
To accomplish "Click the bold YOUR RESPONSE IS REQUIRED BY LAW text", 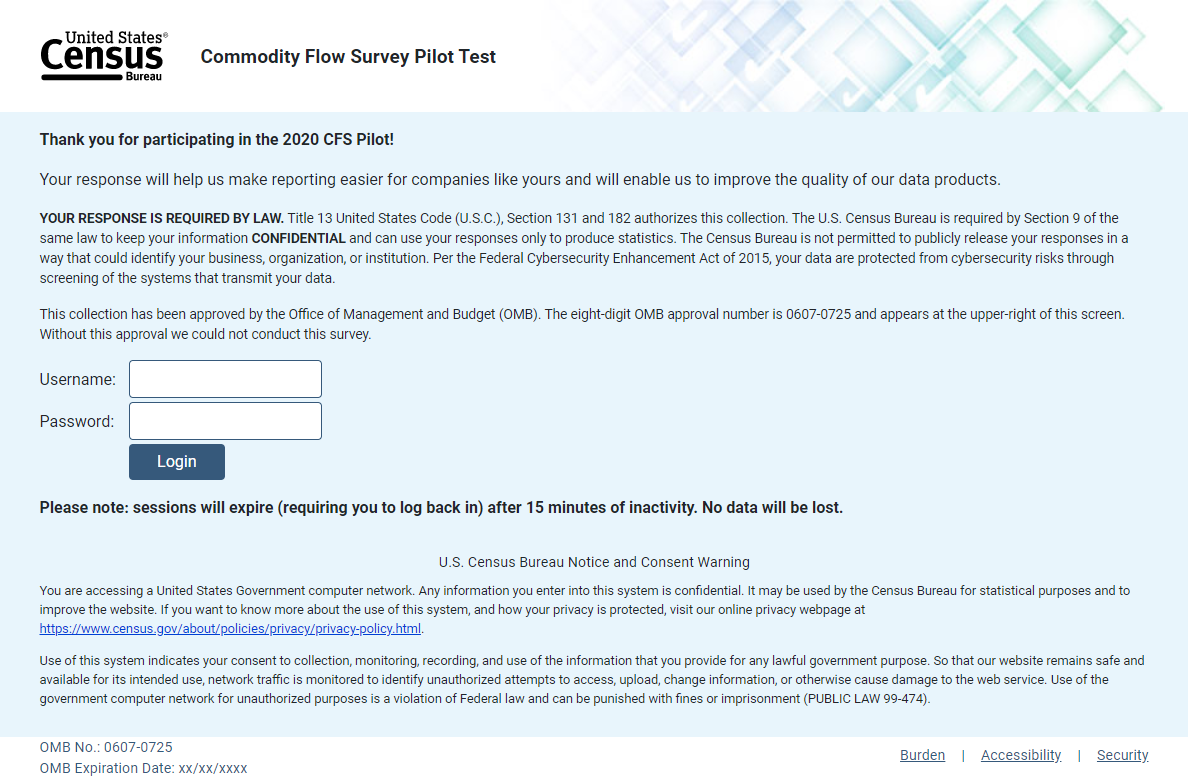I will click(161, 218).
